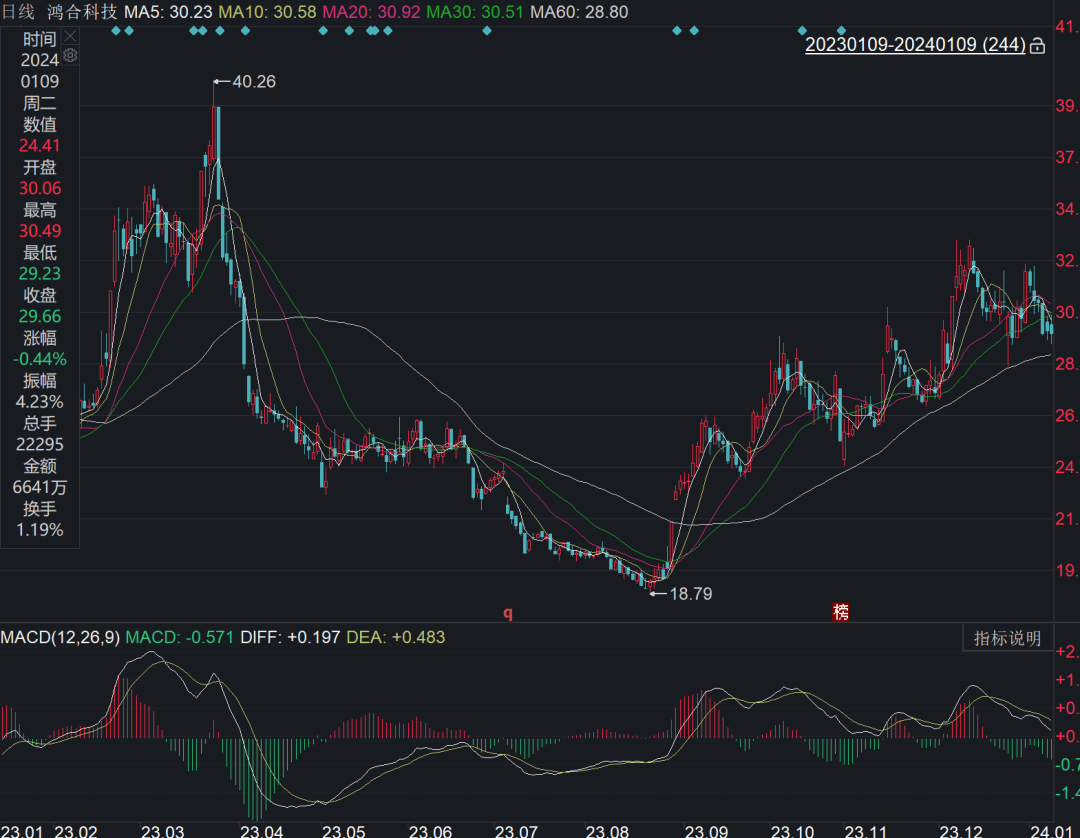Image resolution: width=1080 pixels, height=838 pixels.
Task: Select the MA5: 30.23 indicator label
Action: click(168, 12)
